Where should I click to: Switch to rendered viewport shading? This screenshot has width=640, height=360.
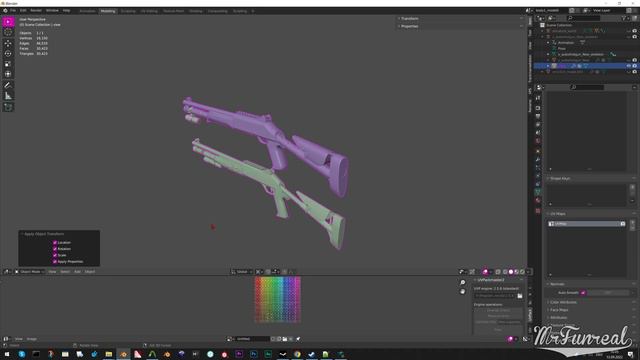tap(522, 272)
